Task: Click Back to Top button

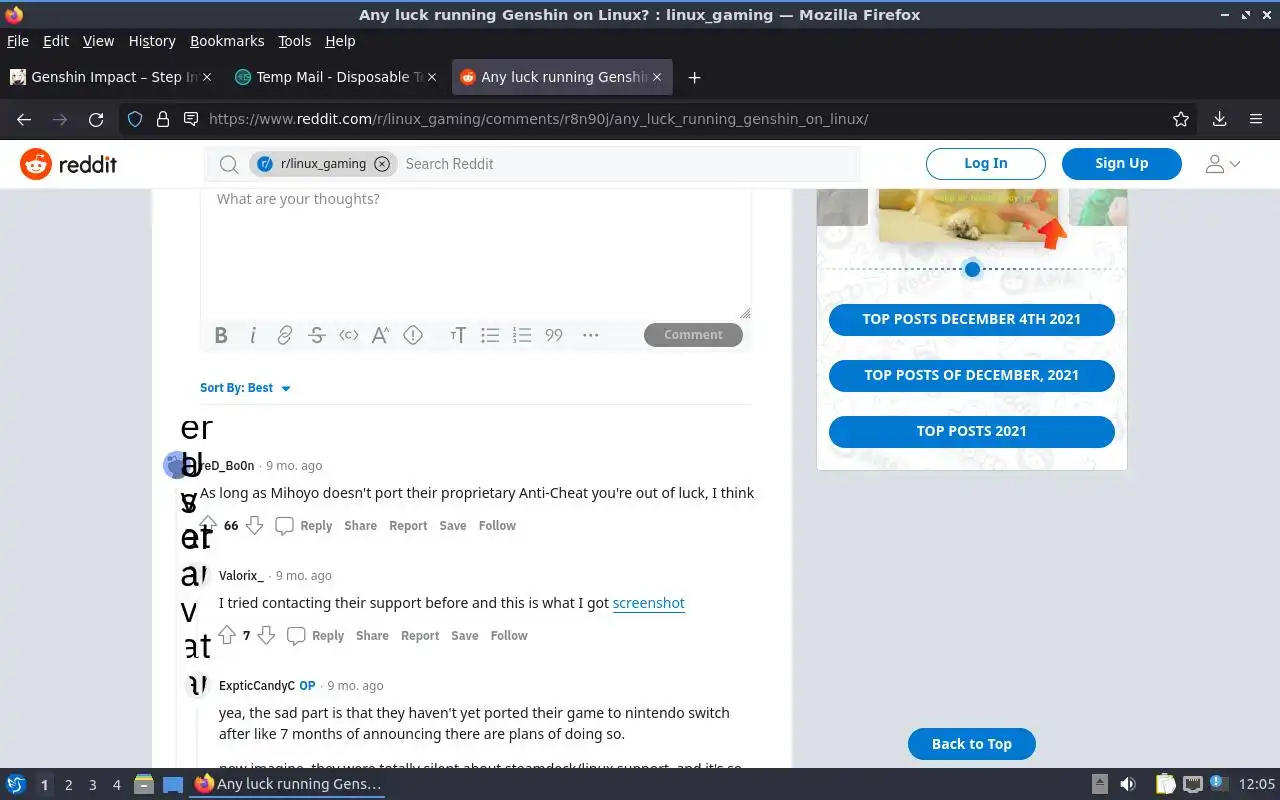Action: tap(972, 744)
